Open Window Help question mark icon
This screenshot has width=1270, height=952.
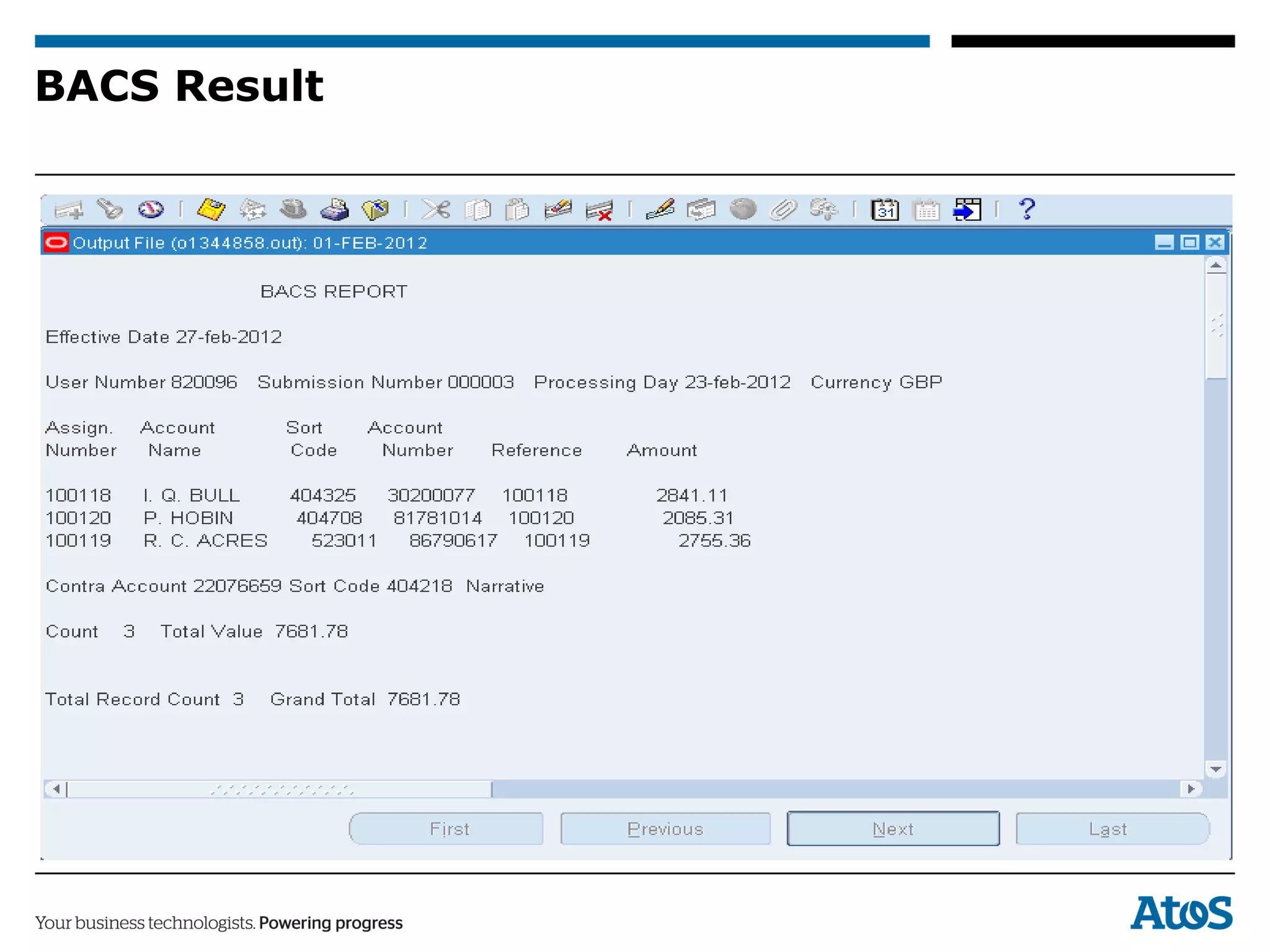coord(1027,209)
